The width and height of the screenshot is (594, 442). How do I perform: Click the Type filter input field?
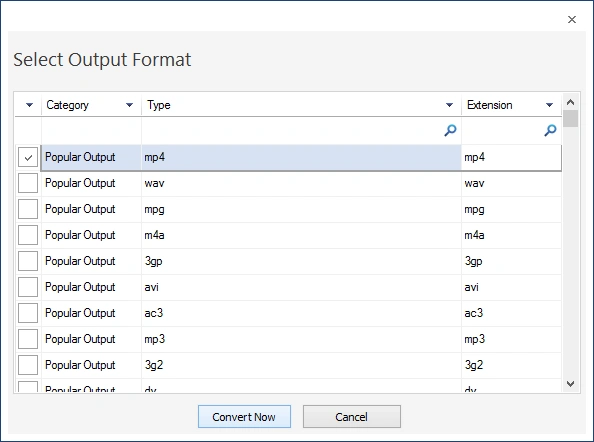292,131
